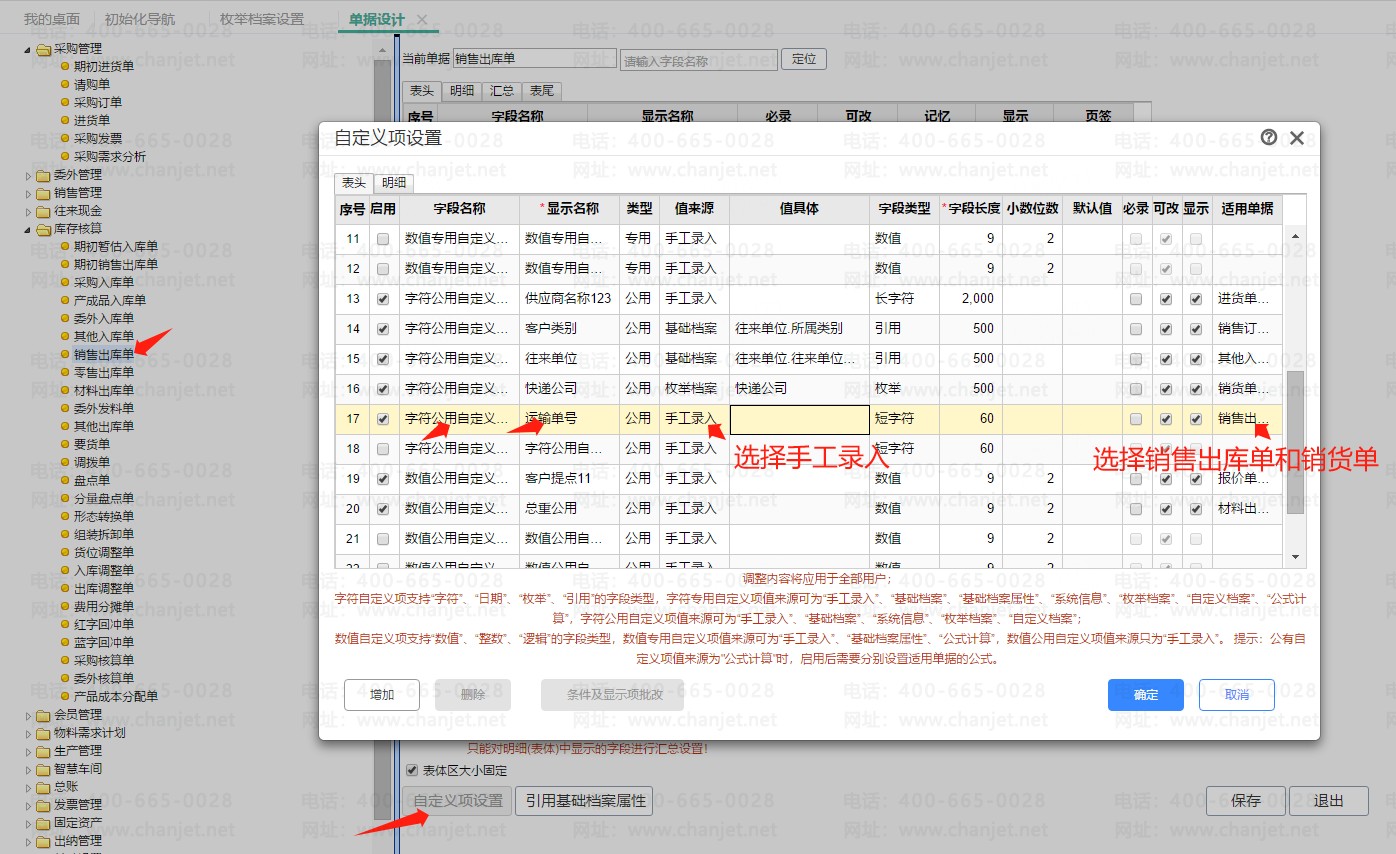
Task: Close the 单据设计 tab via its X icon
Action: click(422, 20)
